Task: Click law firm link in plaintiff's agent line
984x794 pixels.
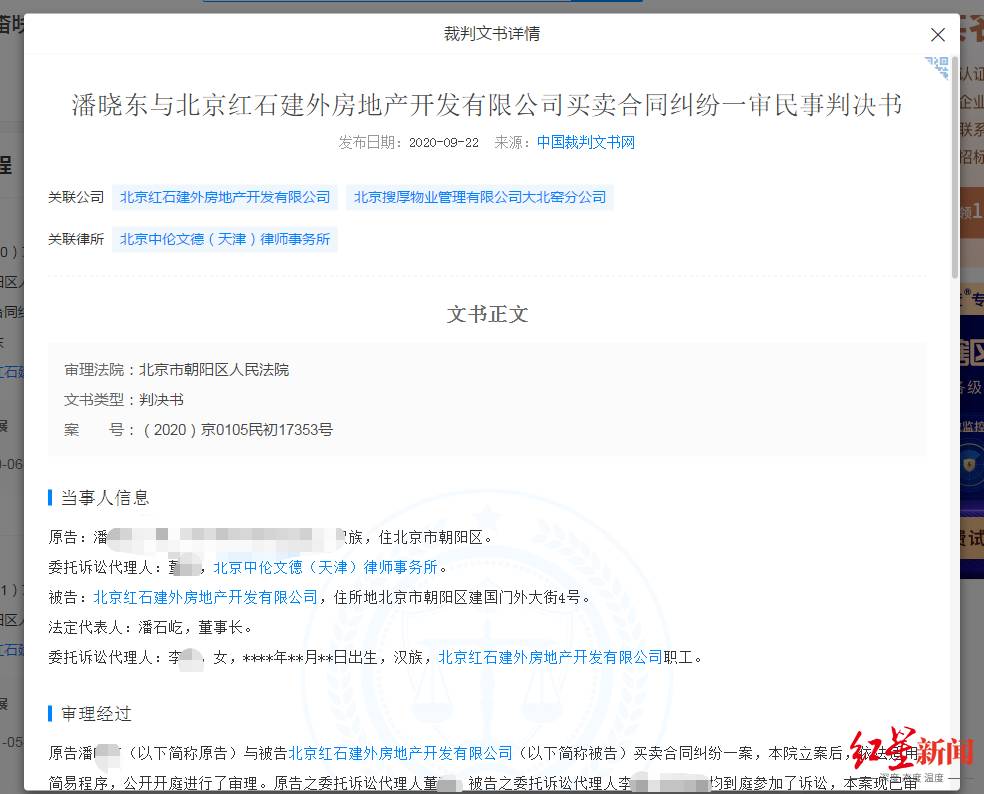Action: pos(325,567)
